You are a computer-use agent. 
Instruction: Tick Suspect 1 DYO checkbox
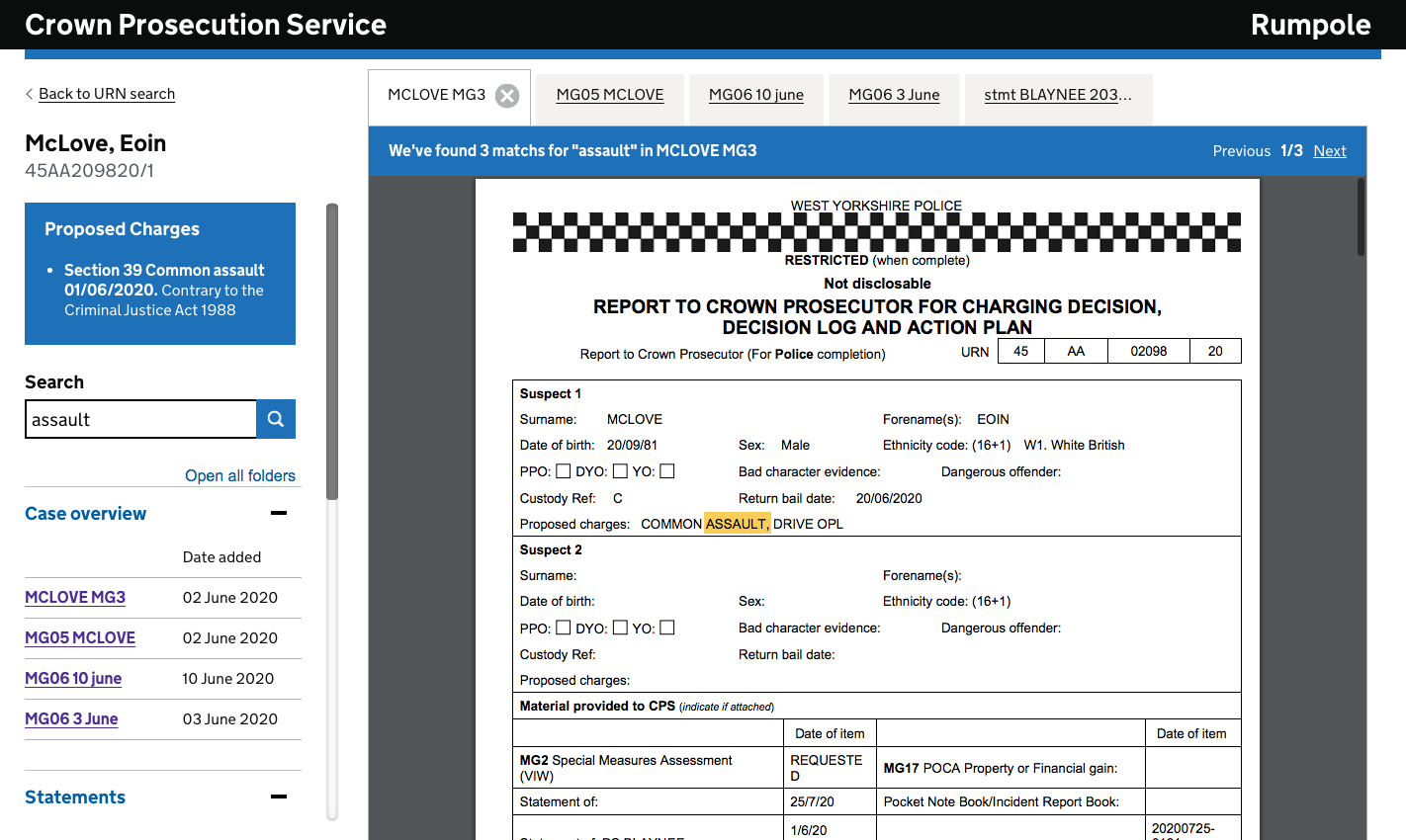pyautogui.click(x=620, y=471)
